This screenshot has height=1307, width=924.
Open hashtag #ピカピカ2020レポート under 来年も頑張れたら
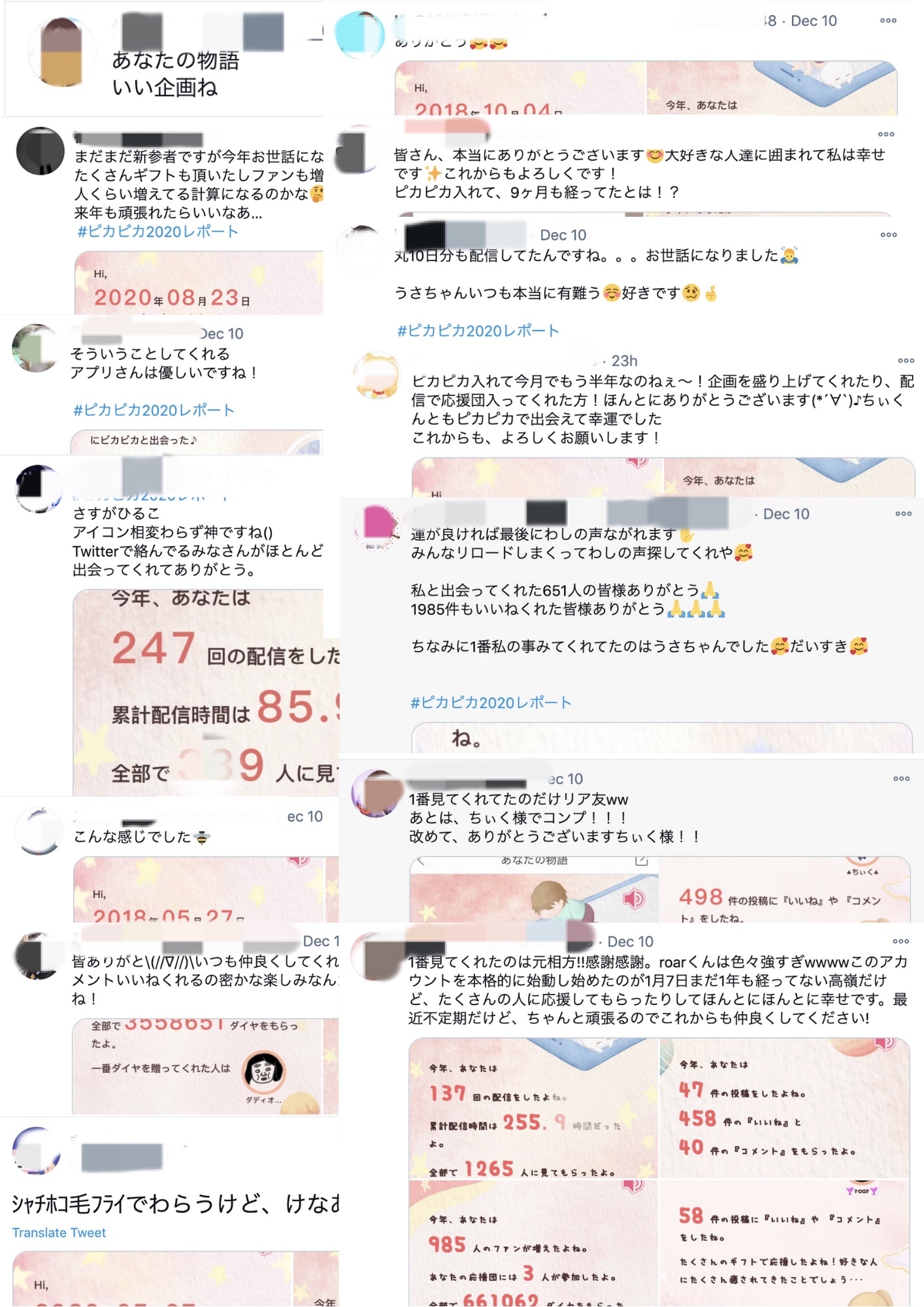pyautogui.click(x=157, y=231)
